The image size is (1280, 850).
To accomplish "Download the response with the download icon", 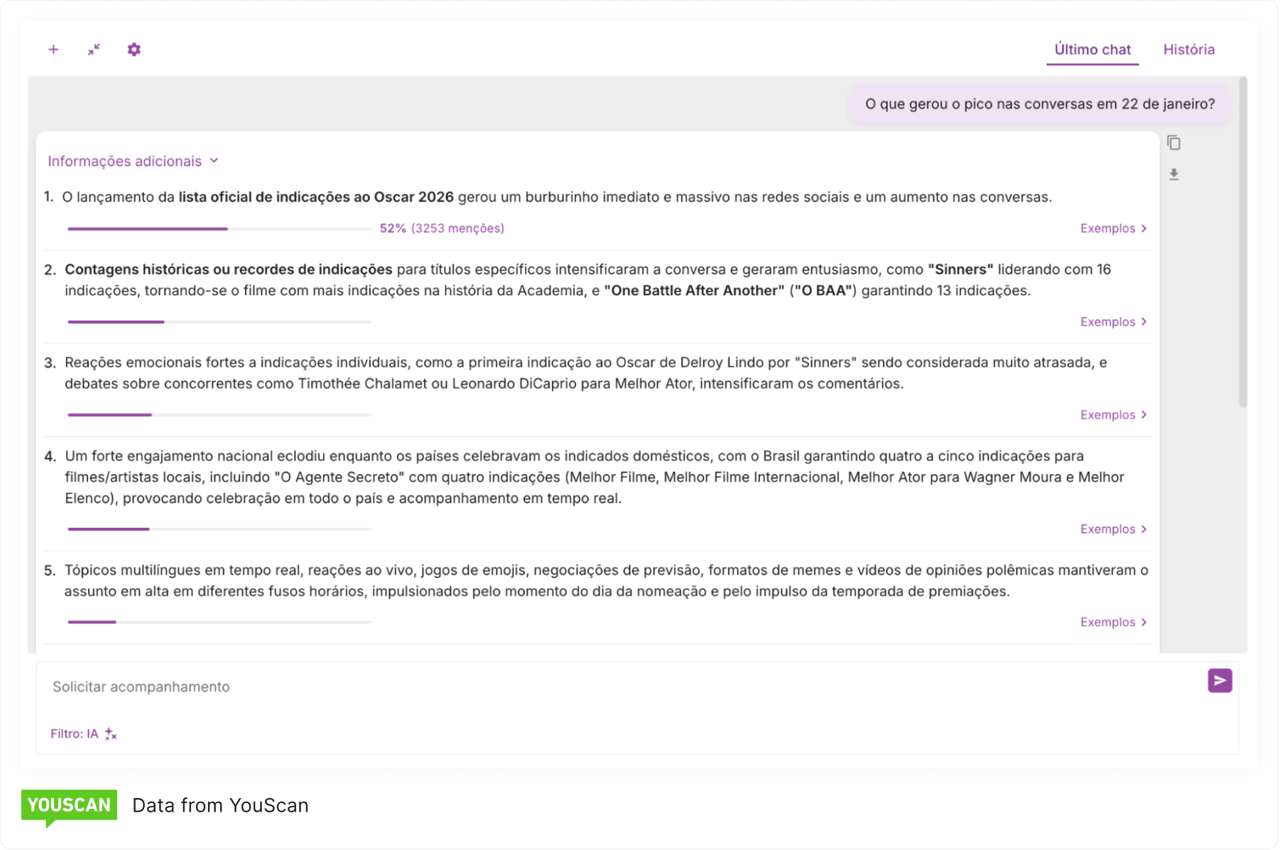I will (x=1174, y=175).
